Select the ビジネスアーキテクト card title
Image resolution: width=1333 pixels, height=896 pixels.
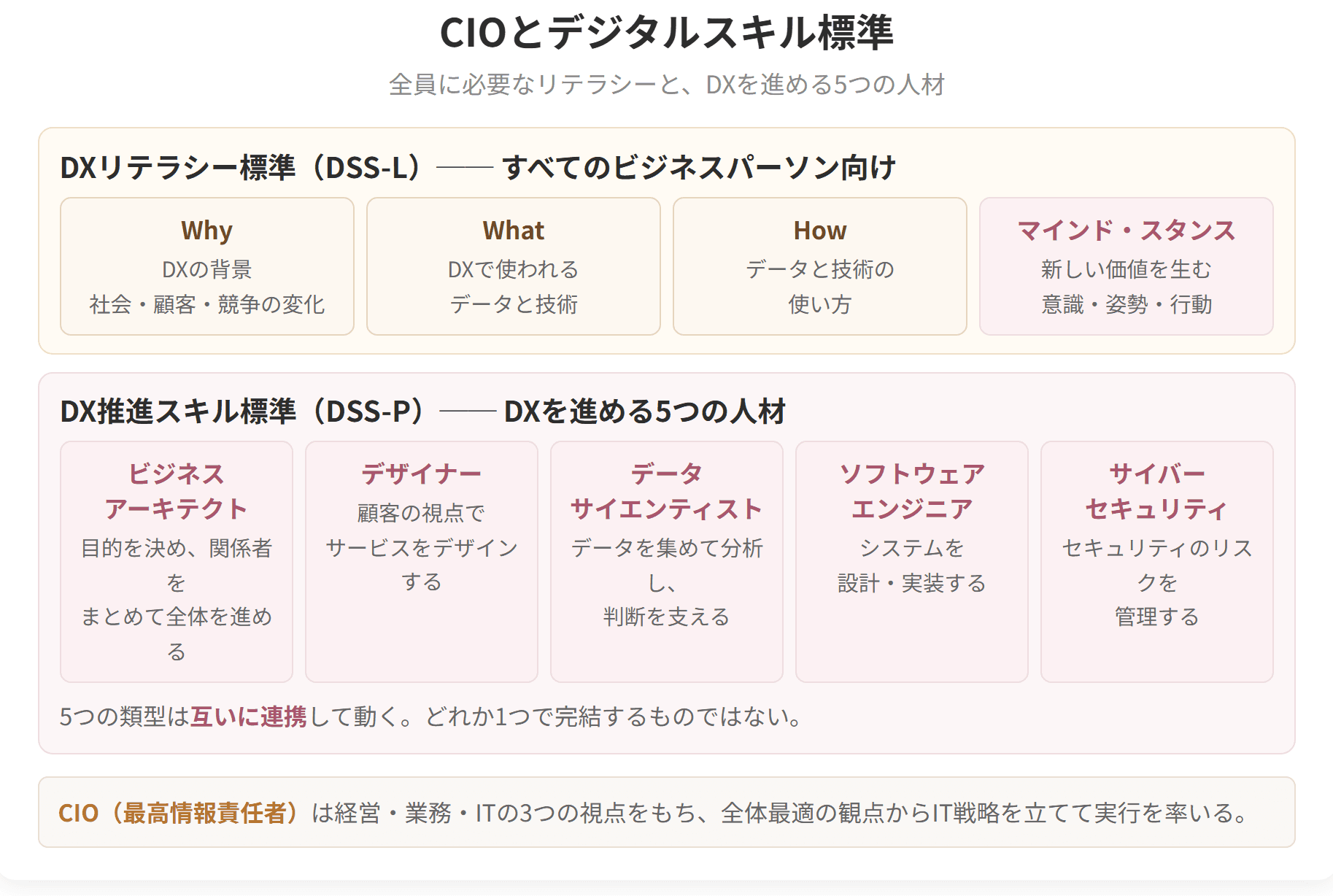pyautogui.click(x=177, y=491)
